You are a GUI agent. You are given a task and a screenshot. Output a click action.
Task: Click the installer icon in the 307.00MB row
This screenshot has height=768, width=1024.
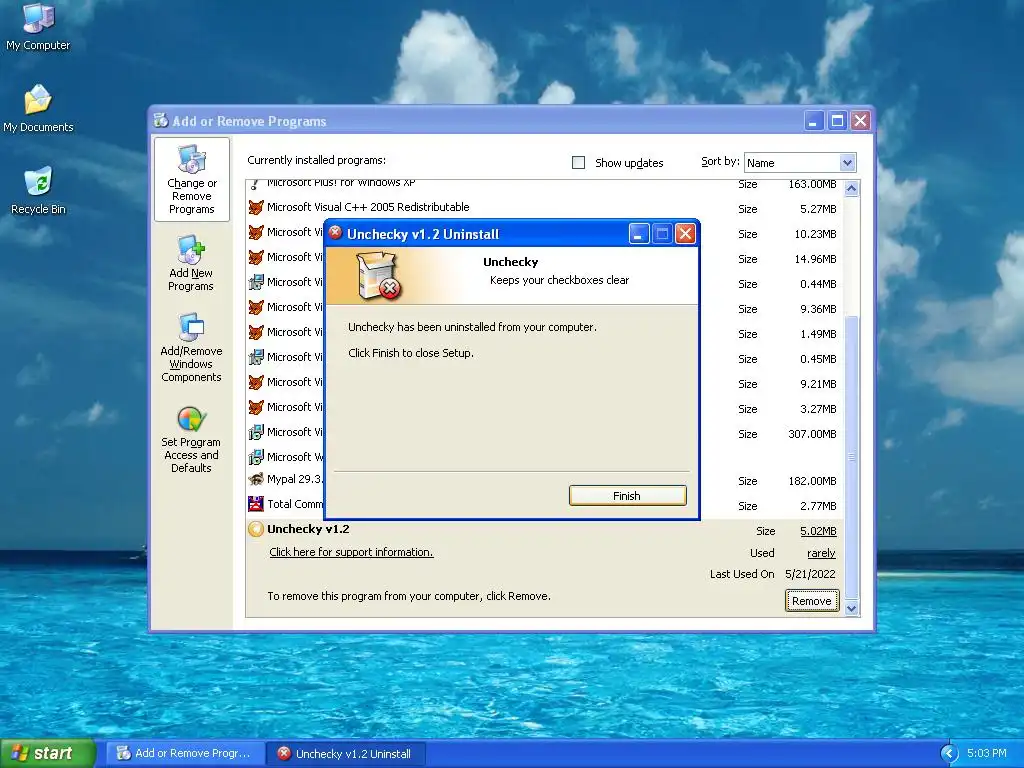point(256,432)
